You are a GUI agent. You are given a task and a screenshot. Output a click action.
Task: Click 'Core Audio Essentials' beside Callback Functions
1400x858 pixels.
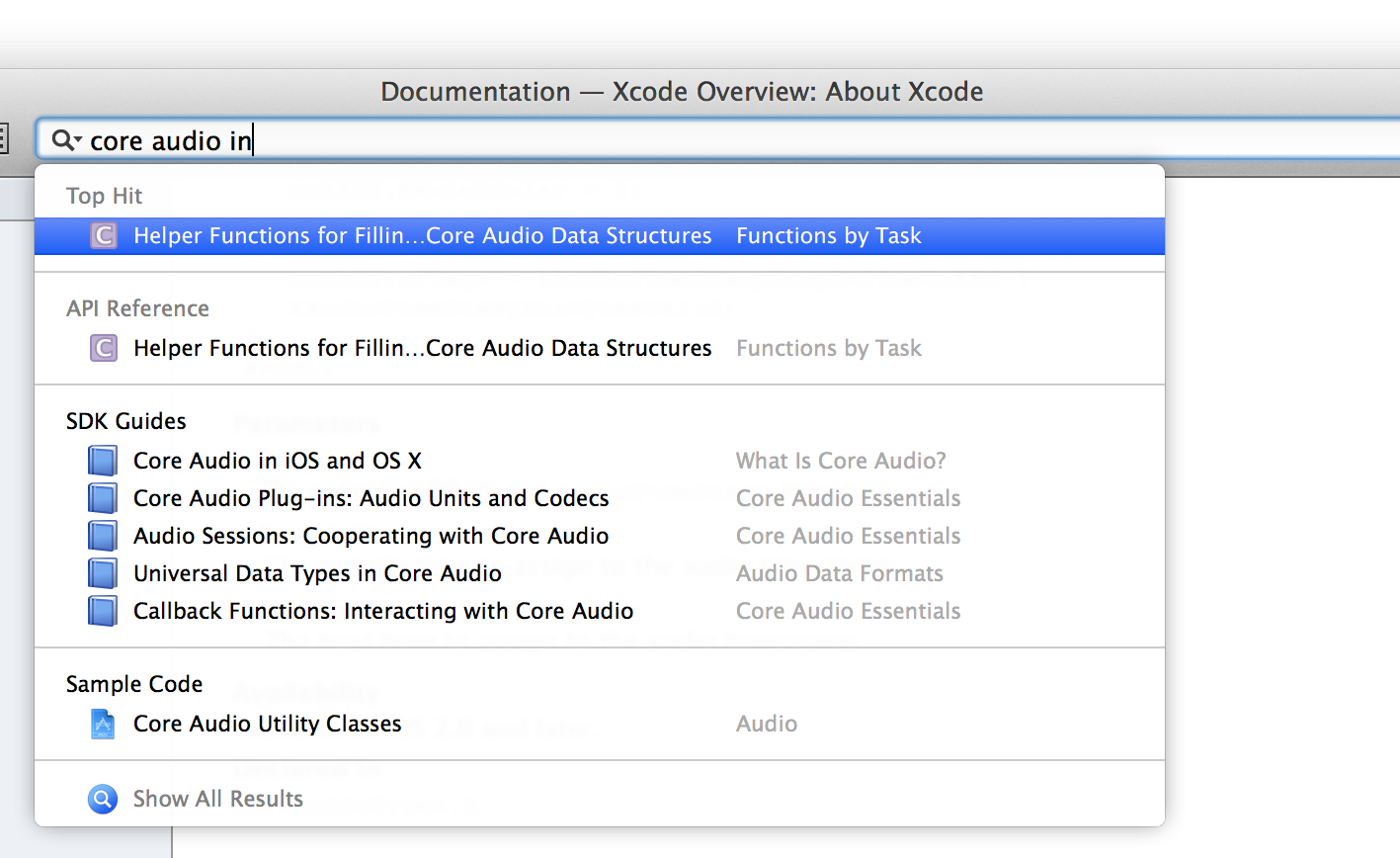click(x=849, y=611)
